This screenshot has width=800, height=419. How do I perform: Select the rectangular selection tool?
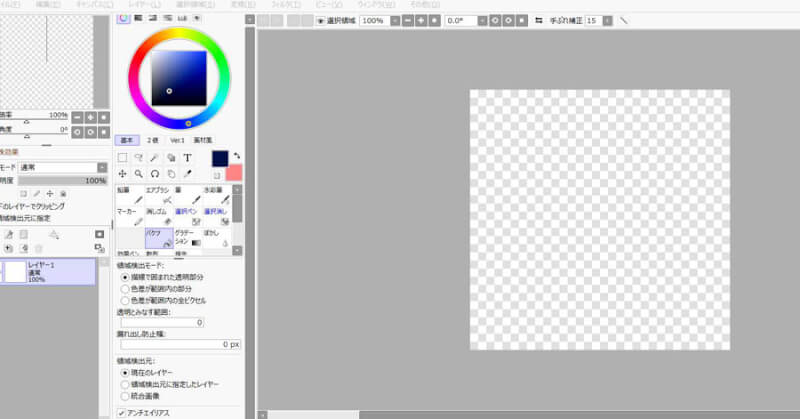[122, 158]
